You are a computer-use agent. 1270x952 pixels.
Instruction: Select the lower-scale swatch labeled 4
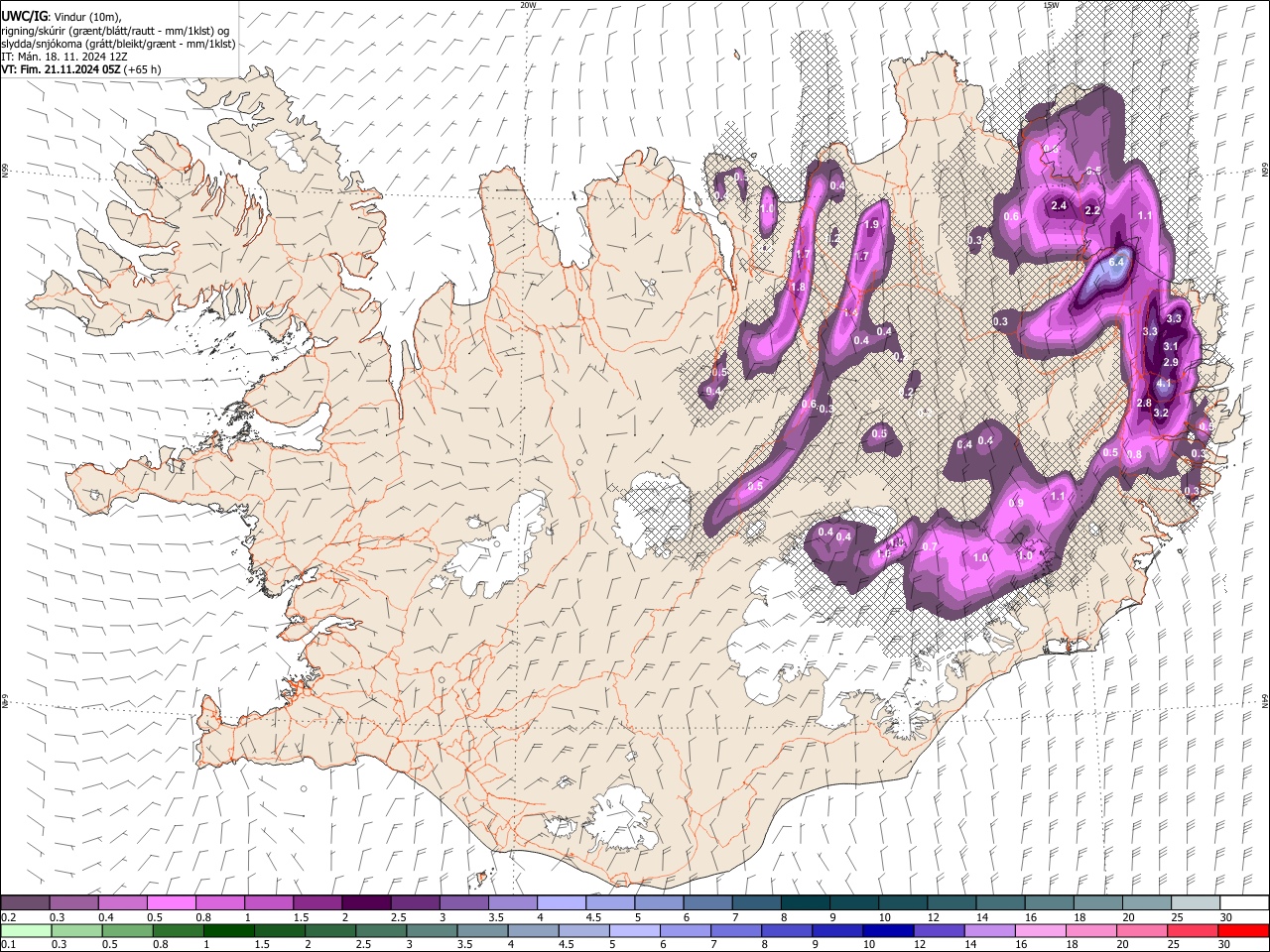(532, 930)
